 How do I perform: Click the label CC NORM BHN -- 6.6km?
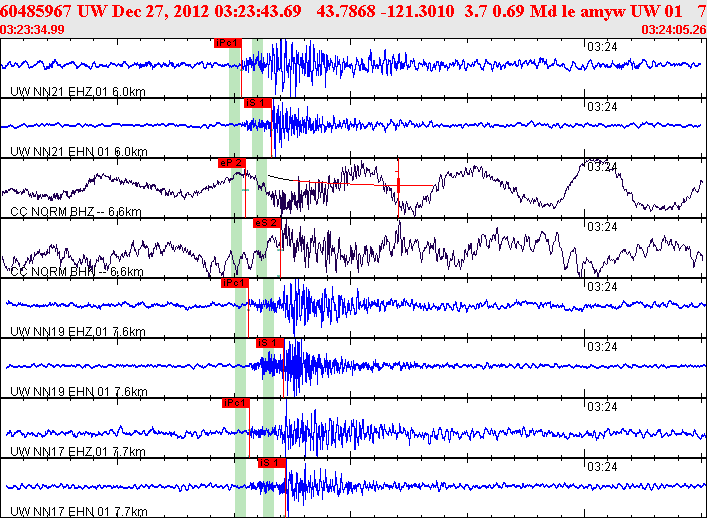(77, 272)
